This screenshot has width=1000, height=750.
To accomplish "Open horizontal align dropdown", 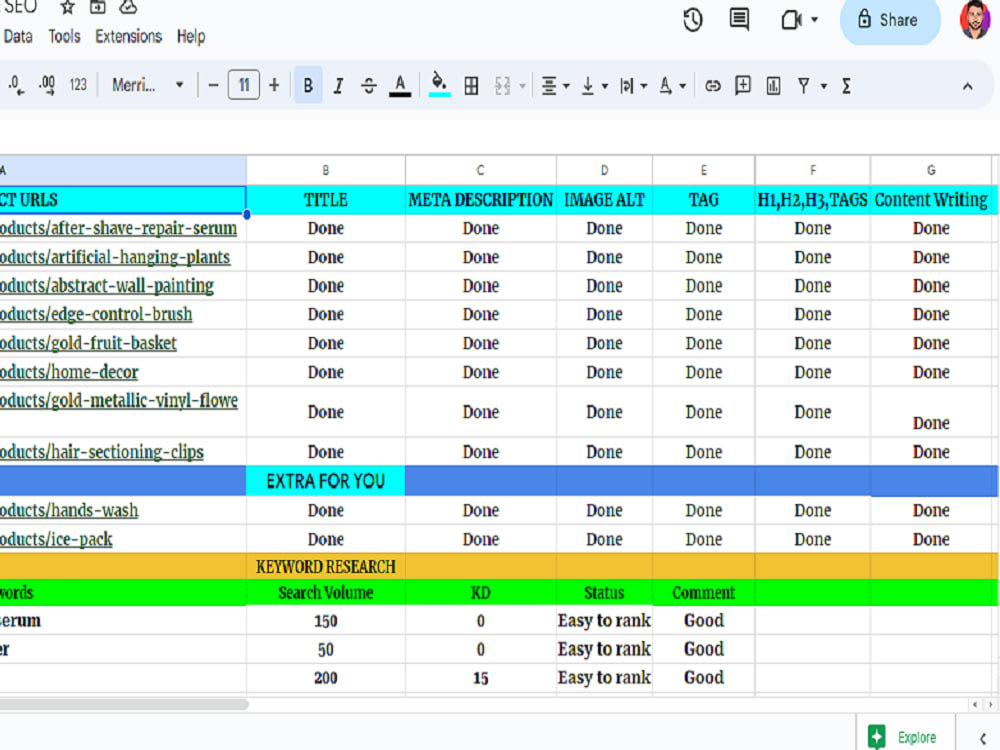I will [555, 85].
